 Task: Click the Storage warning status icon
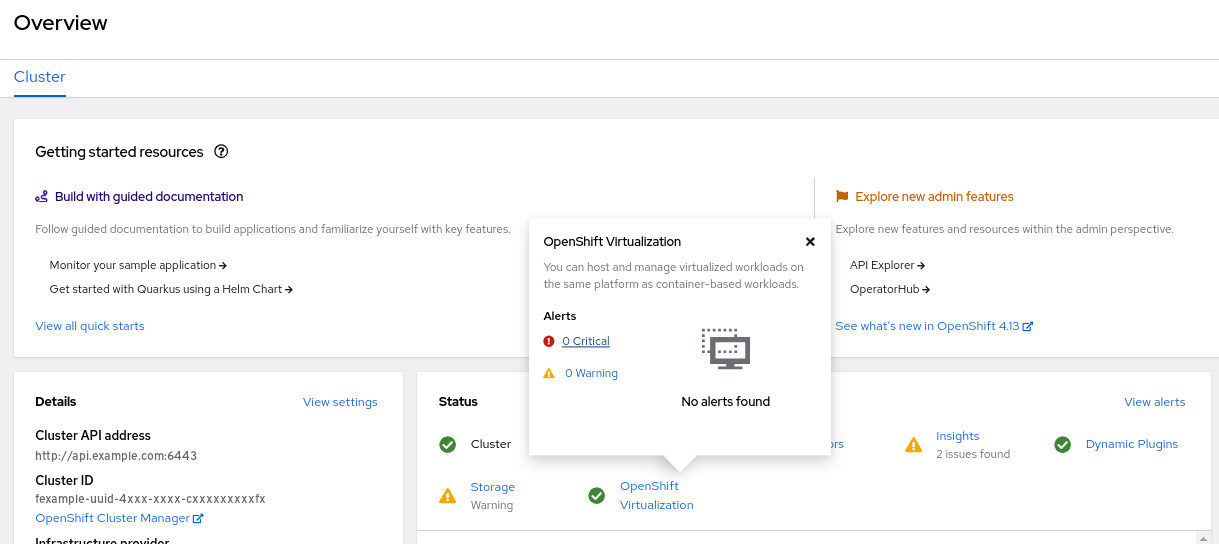(448, 495)
